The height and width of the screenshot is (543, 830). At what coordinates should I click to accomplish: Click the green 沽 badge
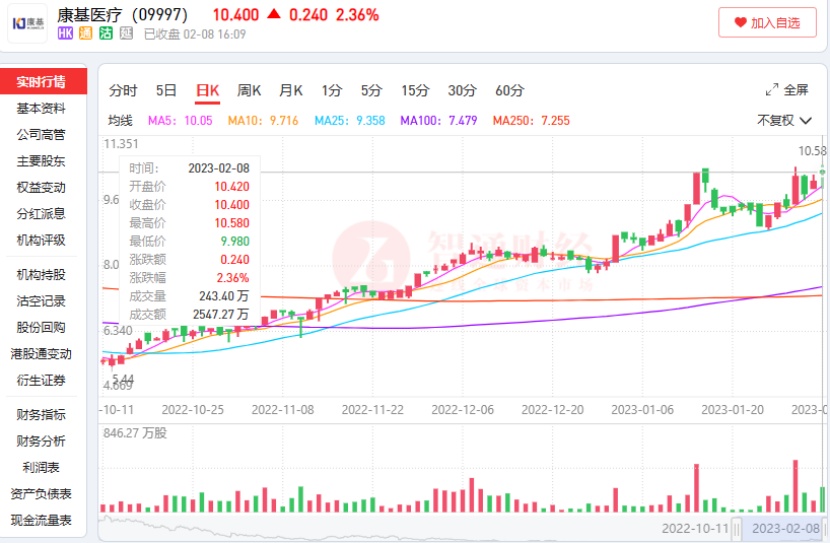click(x=106, y=33)
